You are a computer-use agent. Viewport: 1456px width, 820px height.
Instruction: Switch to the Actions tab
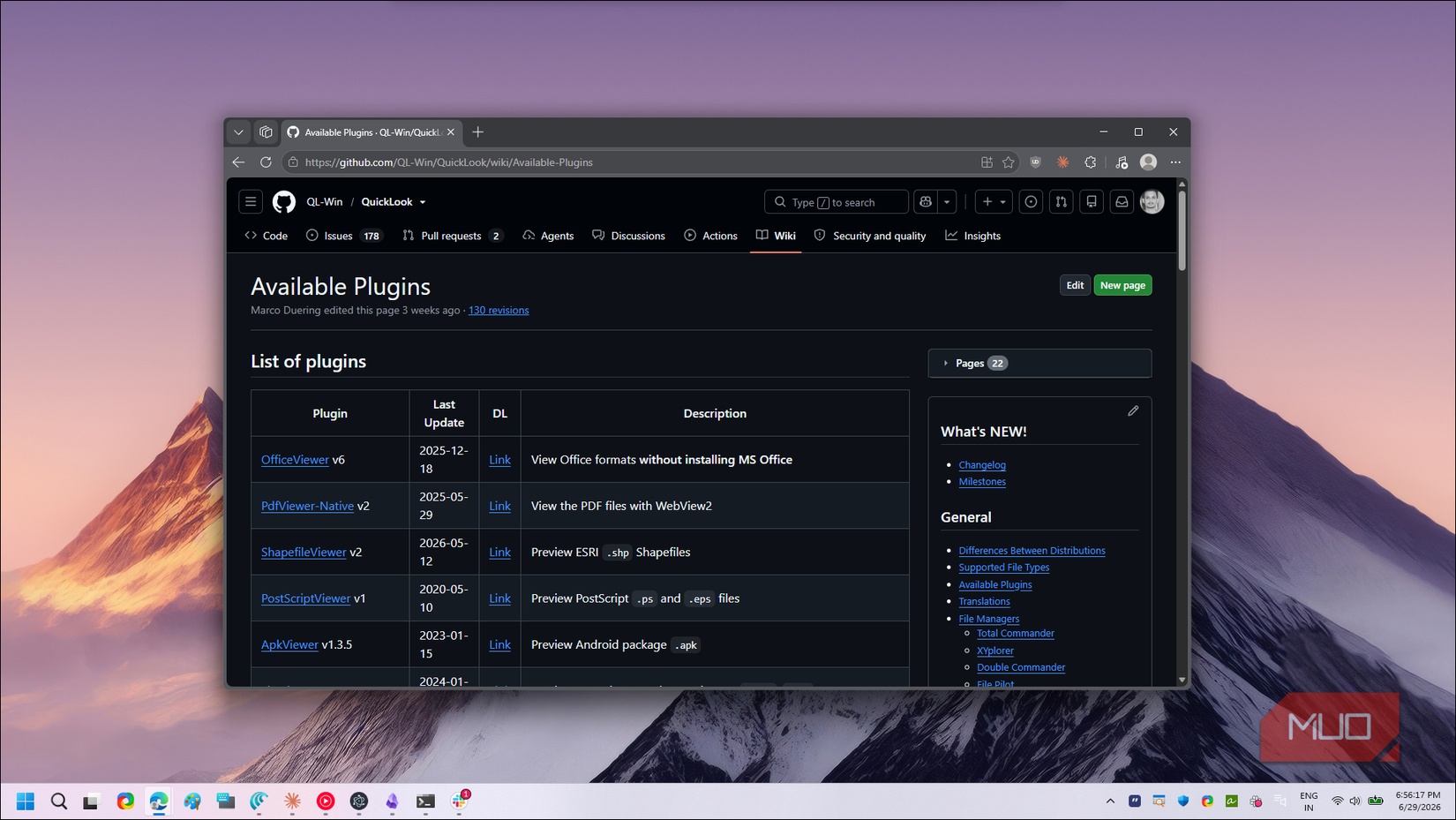tap(710, 236)
